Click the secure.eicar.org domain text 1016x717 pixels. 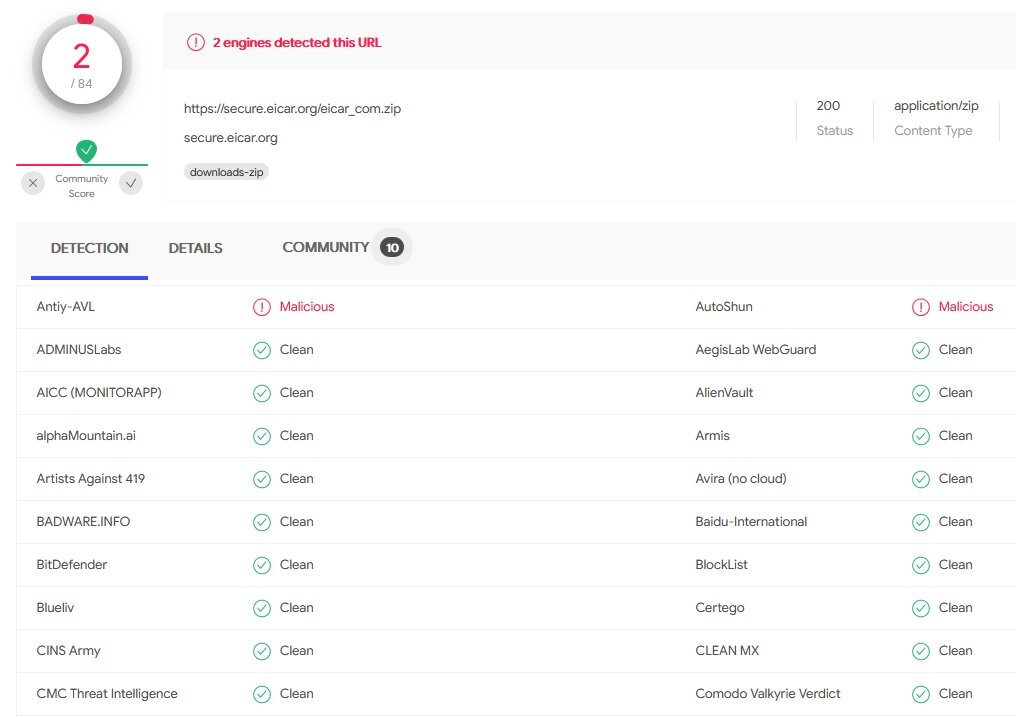(x=231, y=137)
